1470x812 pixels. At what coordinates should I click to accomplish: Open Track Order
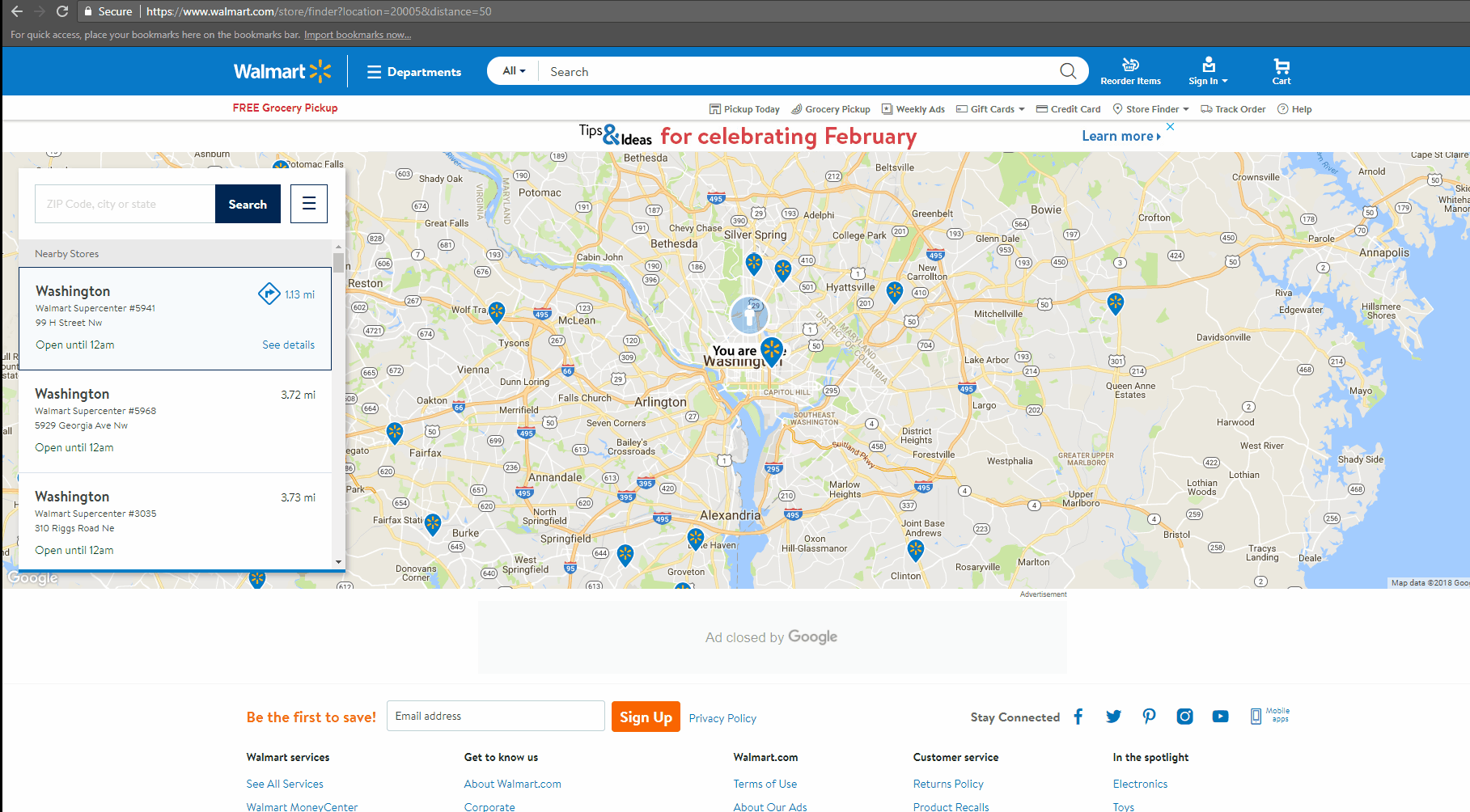tap(1233, 109)
